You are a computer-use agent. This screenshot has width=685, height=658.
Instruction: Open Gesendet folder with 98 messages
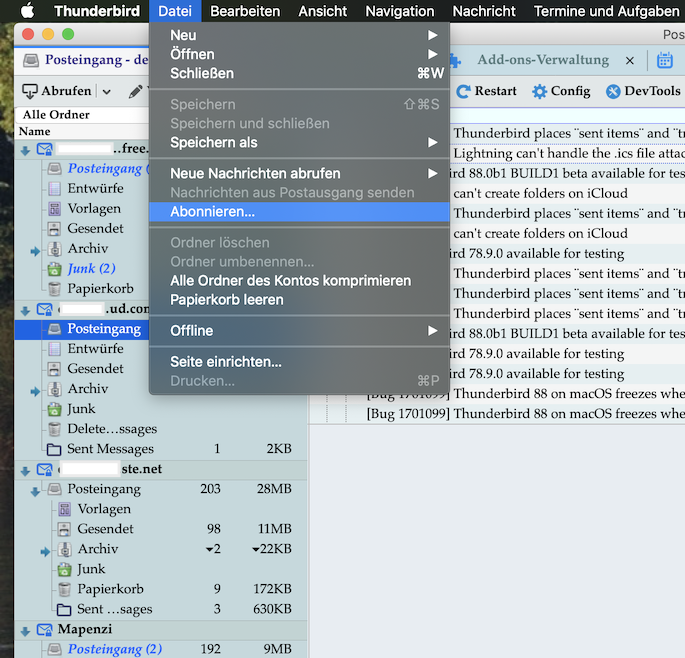pyautogui.click(x=105, y=529)
